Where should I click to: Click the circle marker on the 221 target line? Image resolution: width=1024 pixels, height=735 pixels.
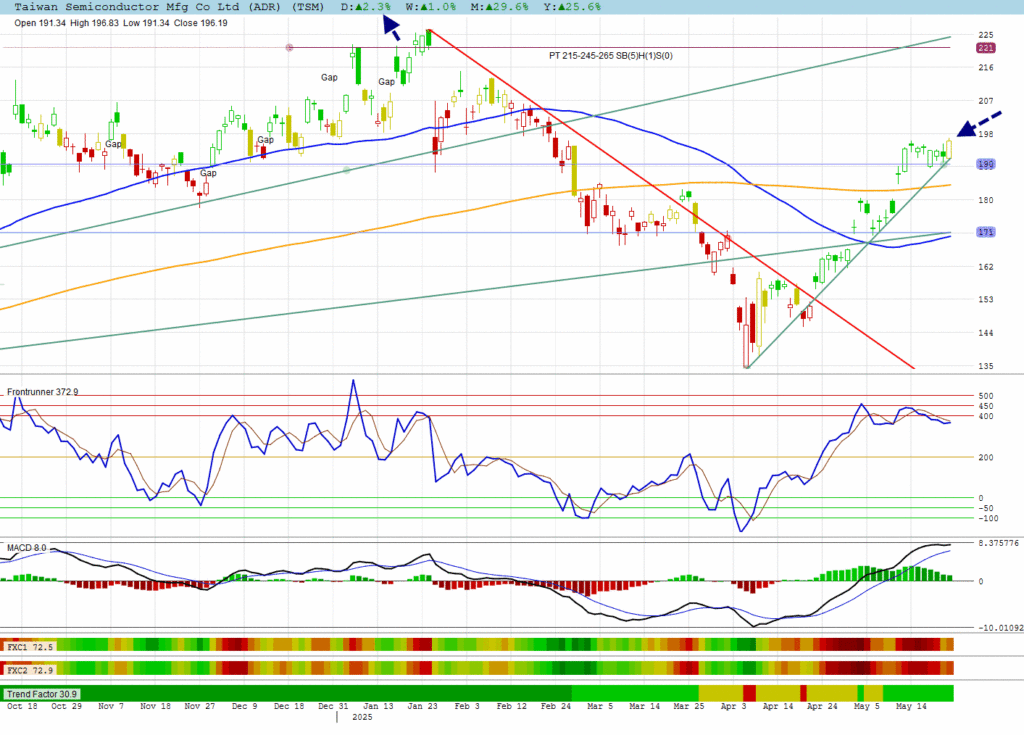pos(289,48)
